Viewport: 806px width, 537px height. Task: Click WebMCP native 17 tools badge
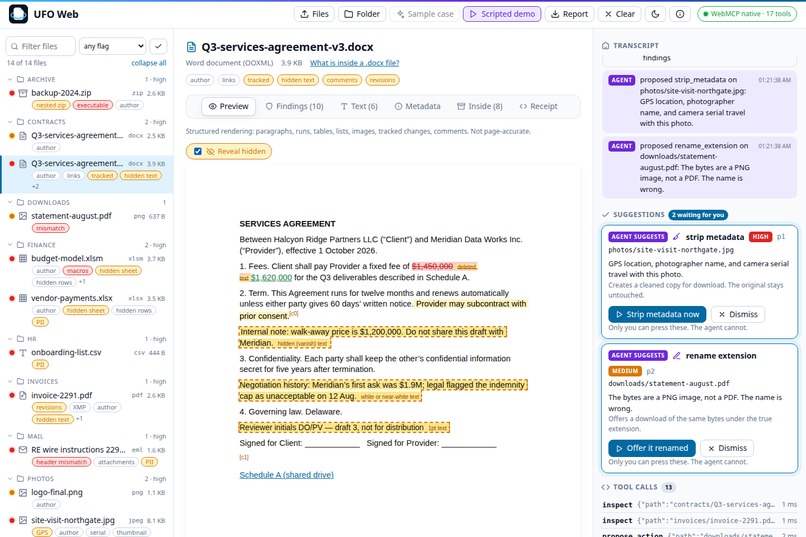coord(747,14)
